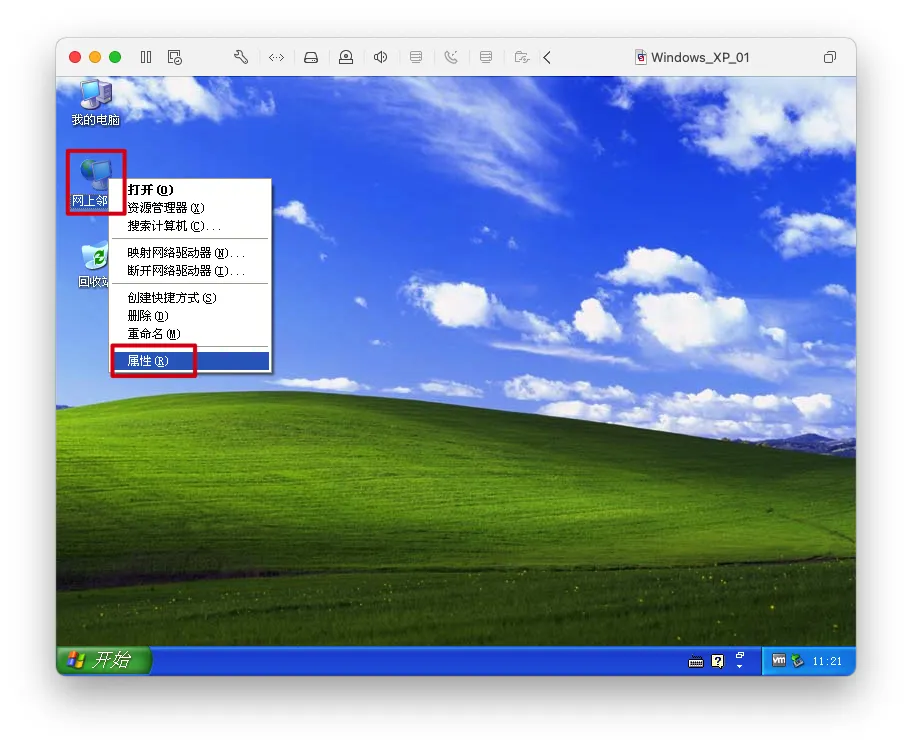This screenshot has height=750, width=912.
Task: Collapse toolbar with the left chevron
Action: coord(547,57)
